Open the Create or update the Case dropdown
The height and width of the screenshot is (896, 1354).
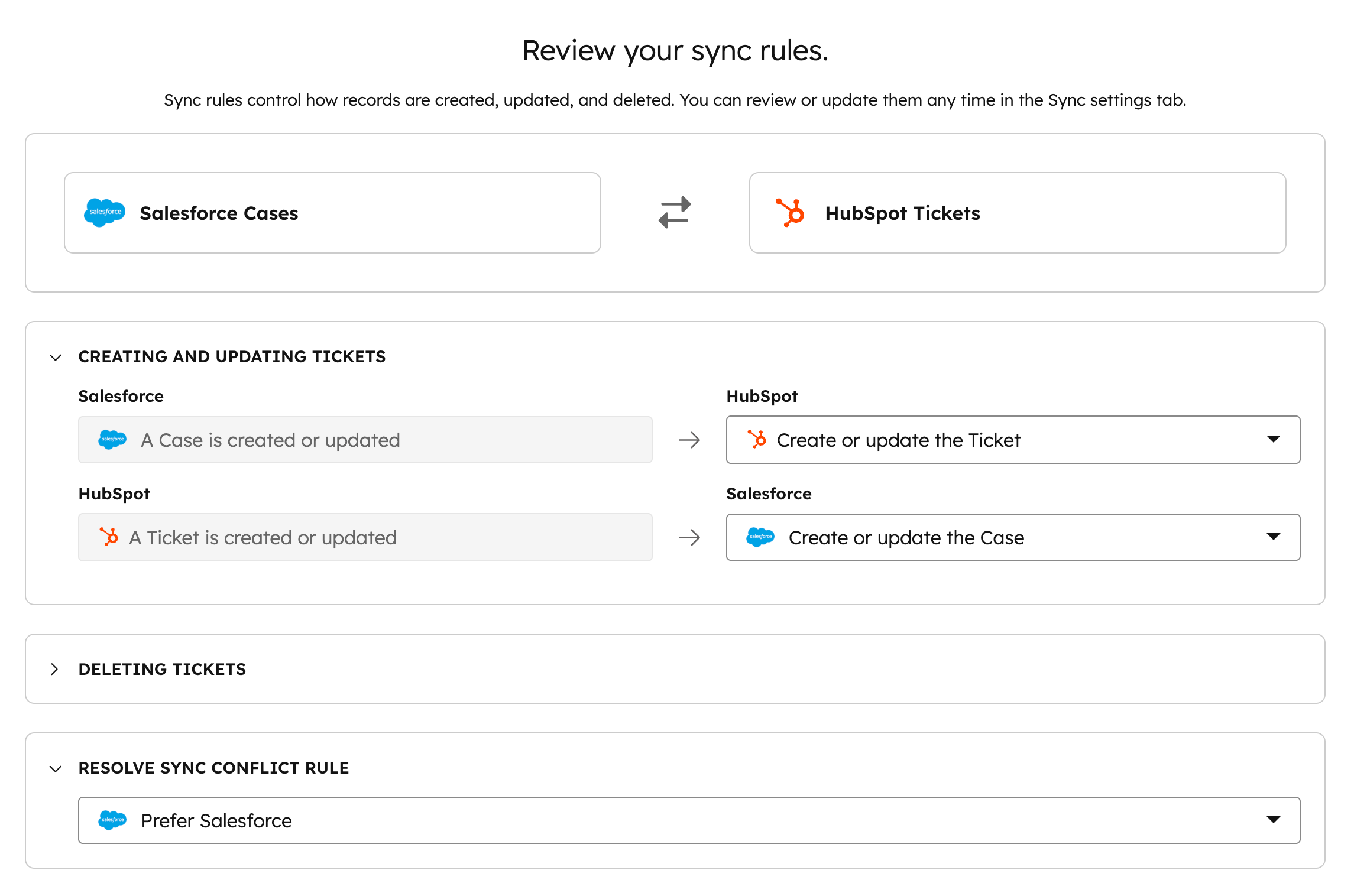pyautogui.click(x=1272, y=537)
